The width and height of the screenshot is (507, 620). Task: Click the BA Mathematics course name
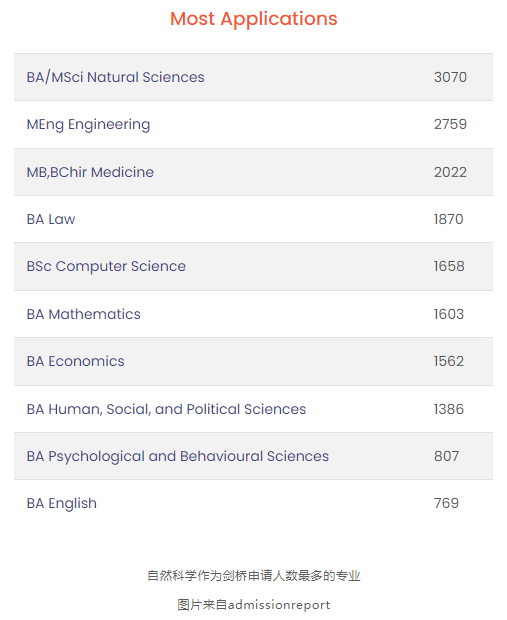click(x=83, y=314)
